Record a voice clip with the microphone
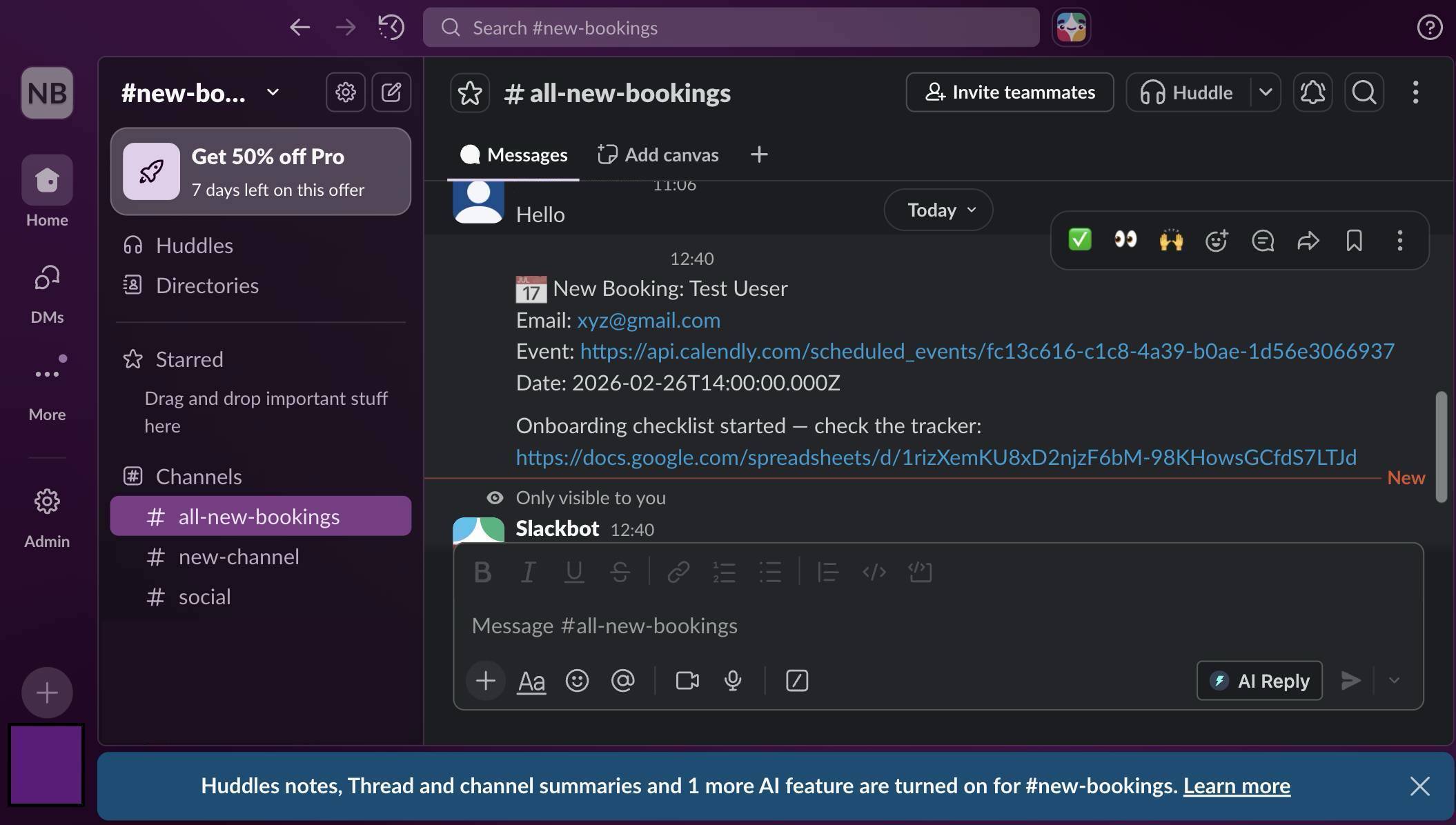 732,681
